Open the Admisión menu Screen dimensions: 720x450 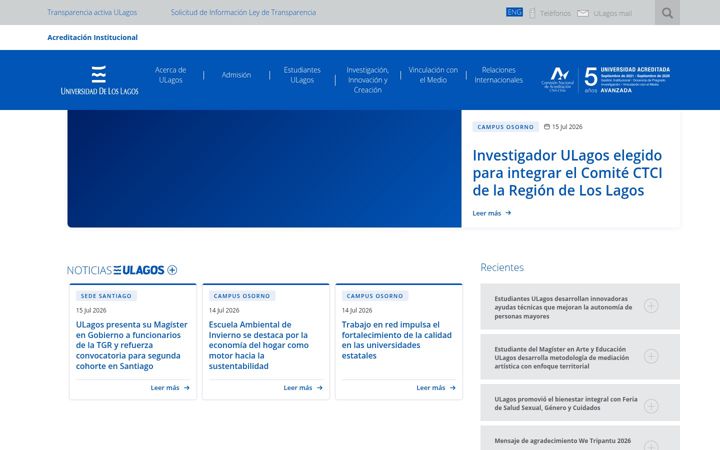tap(236, 75)
